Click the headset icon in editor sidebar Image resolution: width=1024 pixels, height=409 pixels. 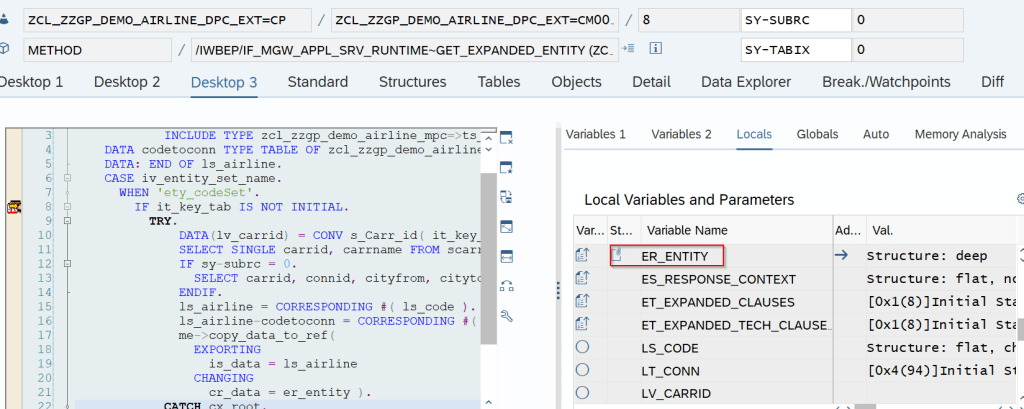(506, 286)
